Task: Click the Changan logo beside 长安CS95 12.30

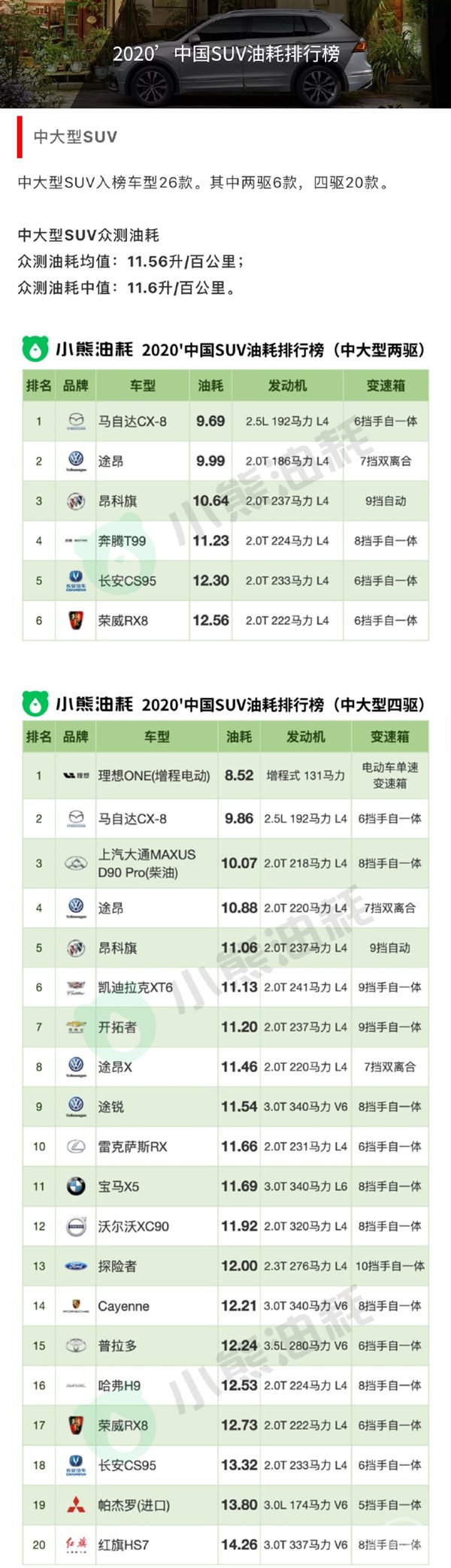Action: [76, 581]
